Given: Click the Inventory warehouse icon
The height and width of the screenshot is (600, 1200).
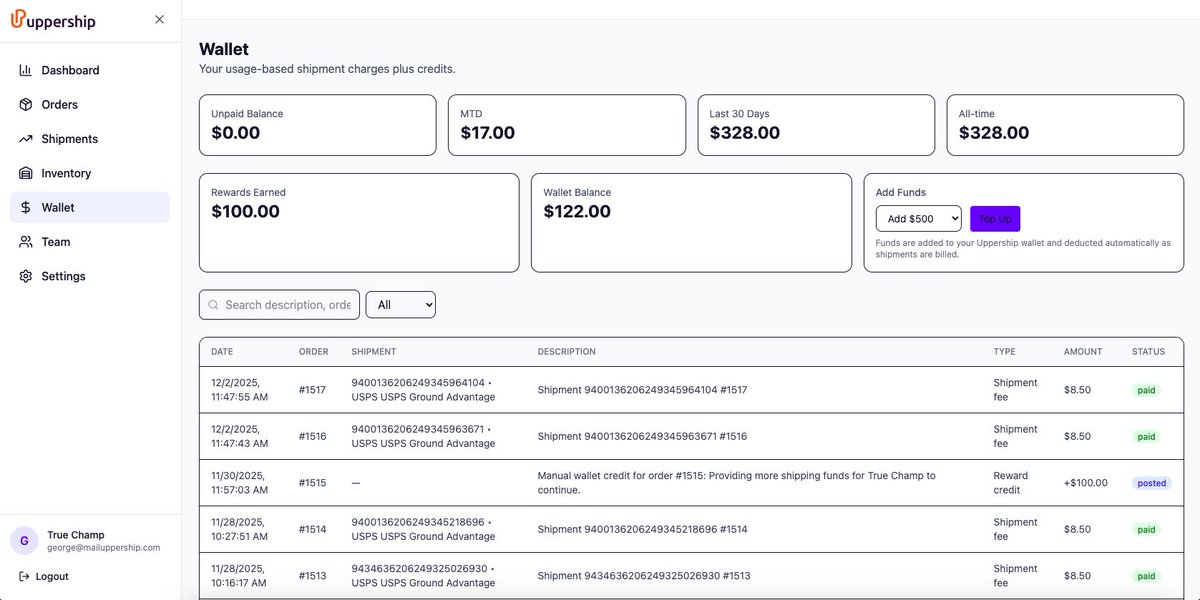Looking at the screenshot, I should (x=26, y=173).
